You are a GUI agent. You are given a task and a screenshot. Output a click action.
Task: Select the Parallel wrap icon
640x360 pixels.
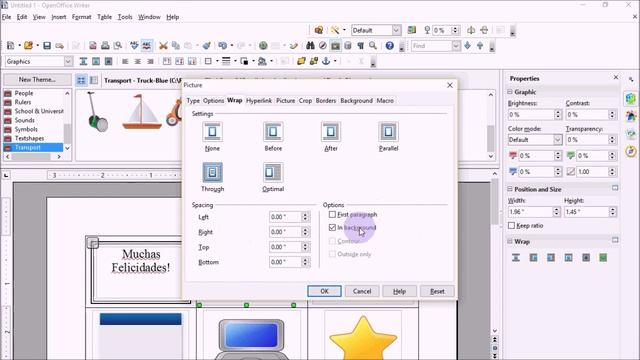tap(388, 132)
